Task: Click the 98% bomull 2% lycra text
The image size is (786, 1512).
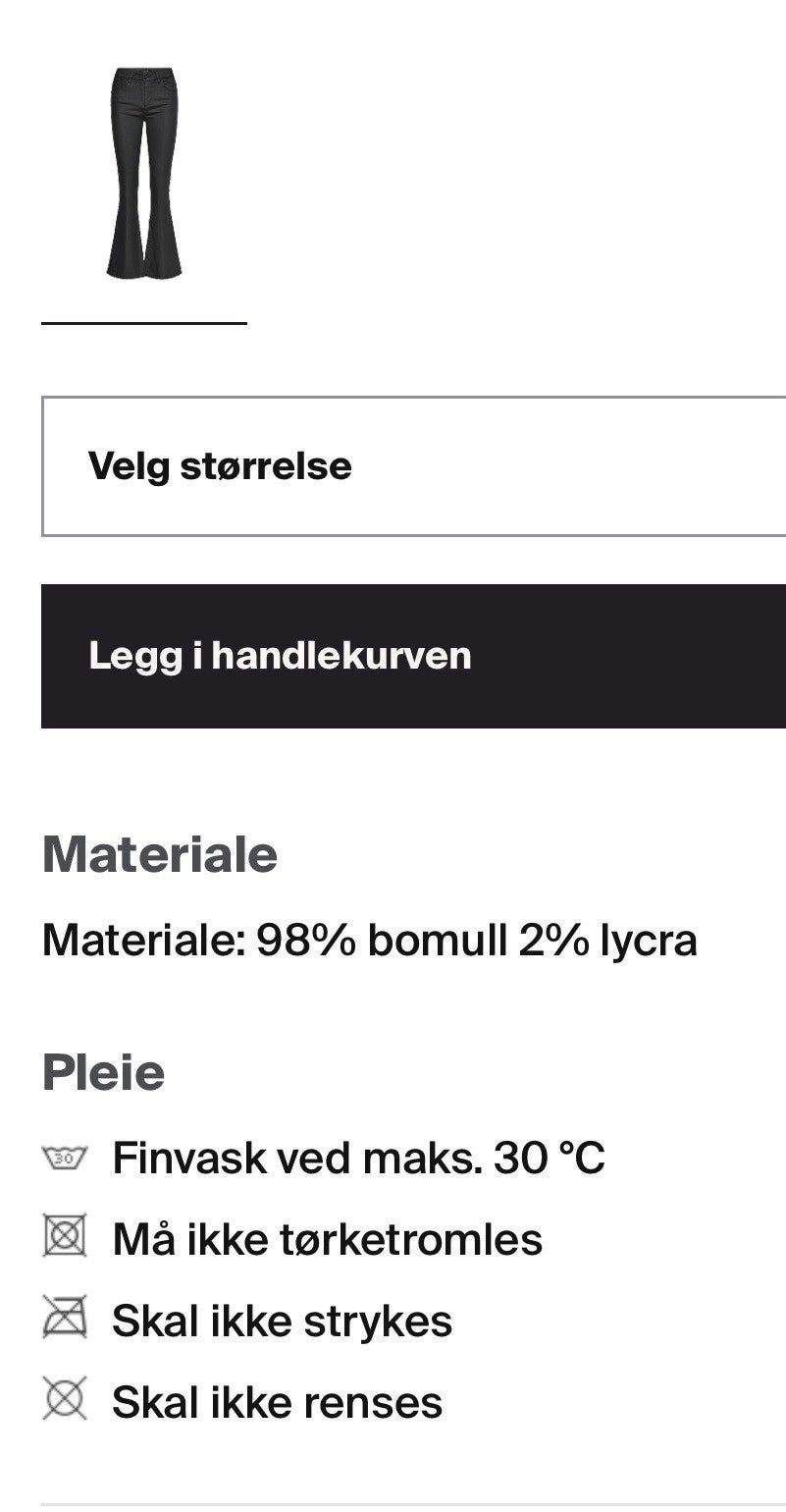Action: tap(477, 941)
